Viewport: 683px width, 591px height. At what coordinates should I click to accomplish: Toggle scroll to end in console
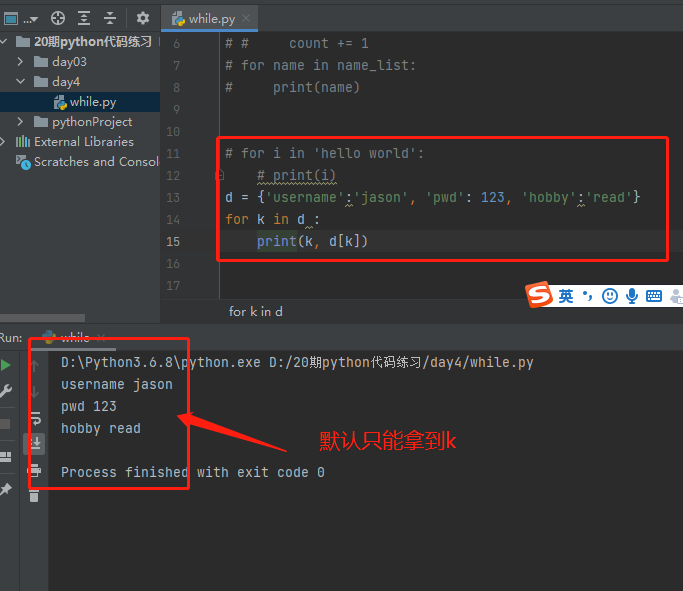(35, 443)
